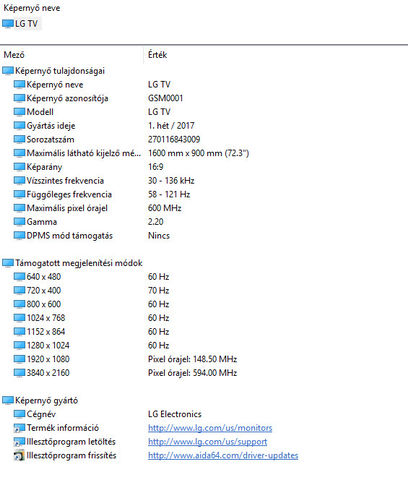Click the icon next to 1024 x 768
This screenshot has width=408, height=480.
coord(19,318)
